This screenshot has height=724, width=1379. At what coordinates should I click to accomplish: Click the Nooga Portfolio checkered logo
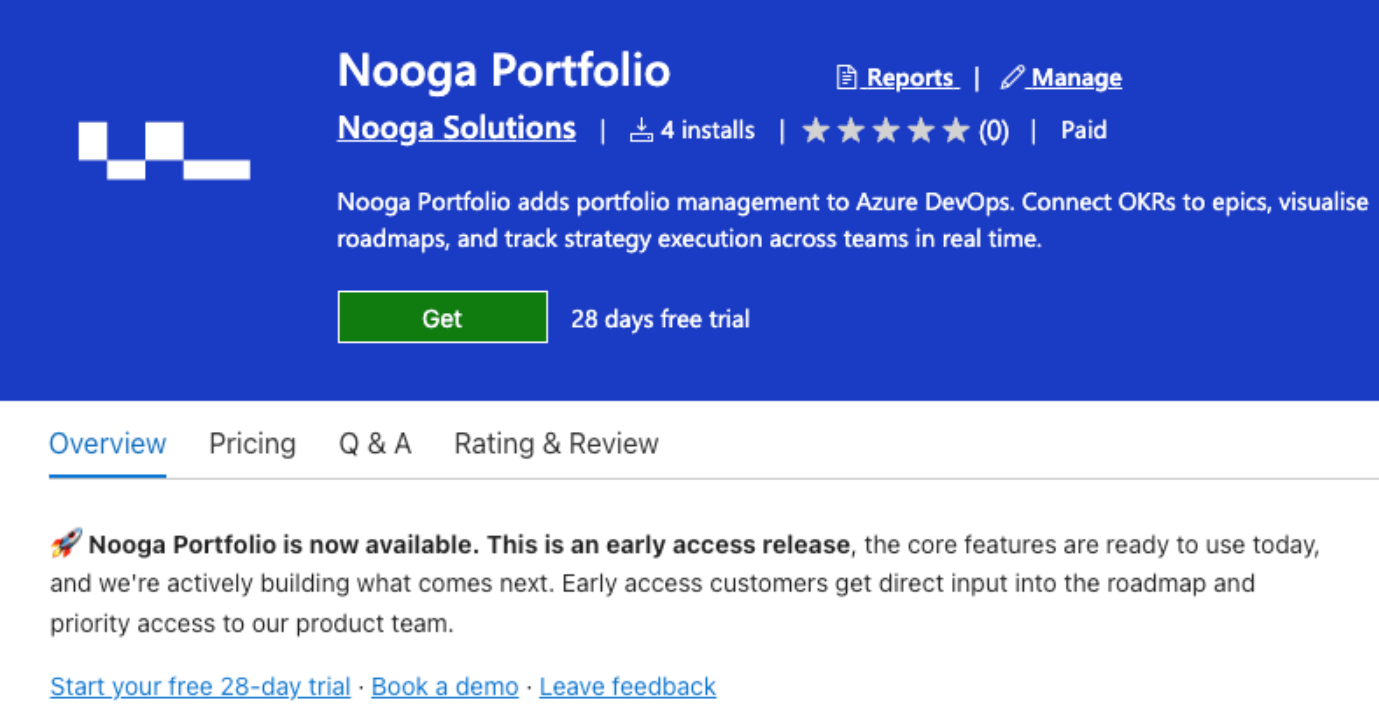(164, 151)
